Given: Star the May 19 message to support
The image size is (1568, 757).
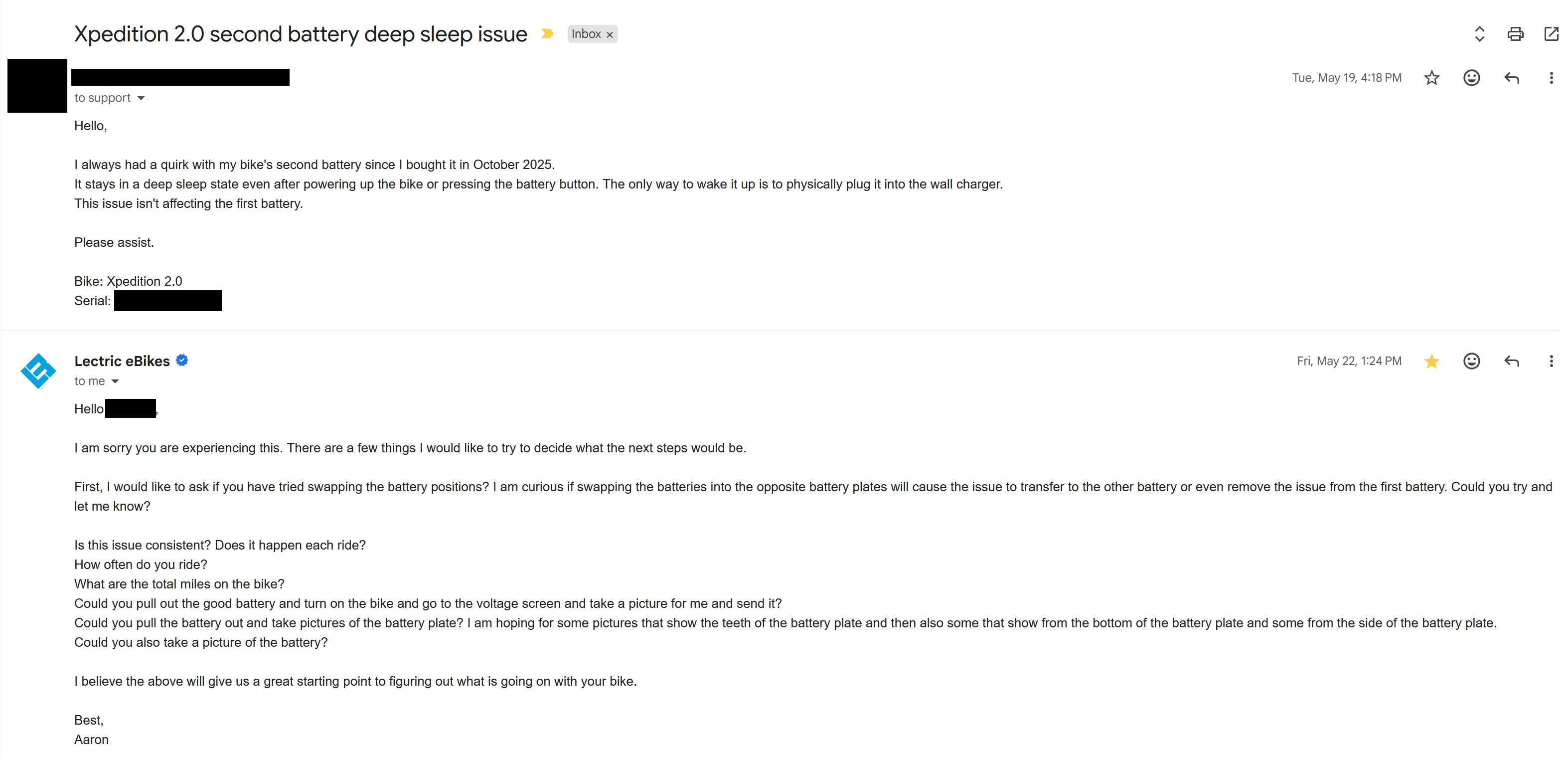Looking at the screenshot, I should (1431, 78).
